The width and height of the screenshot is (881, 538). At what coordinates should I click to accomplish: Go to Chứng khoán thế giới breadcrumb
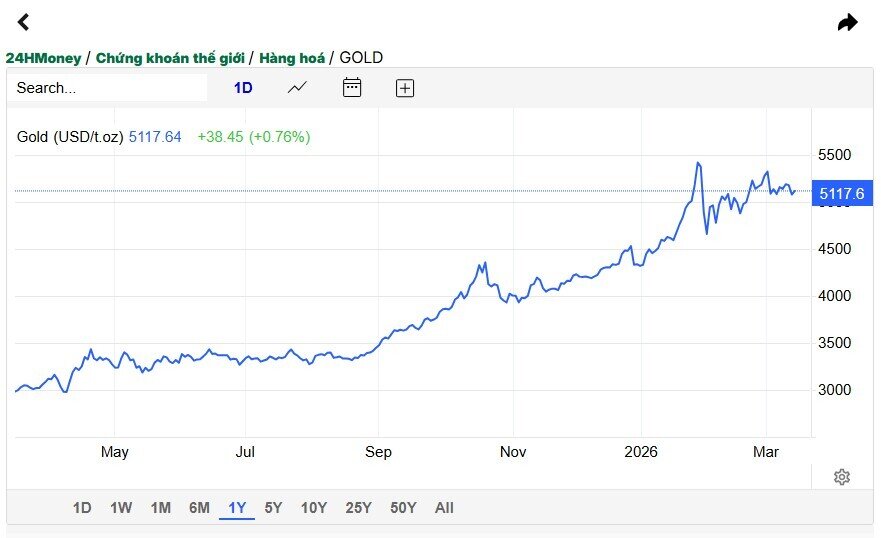(x=170, y=58)
